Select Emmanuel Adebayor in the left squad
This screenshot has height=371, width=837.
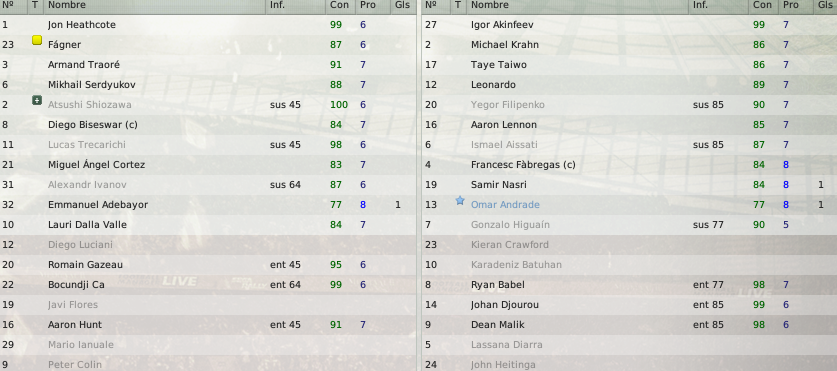(x=208, y=205)
